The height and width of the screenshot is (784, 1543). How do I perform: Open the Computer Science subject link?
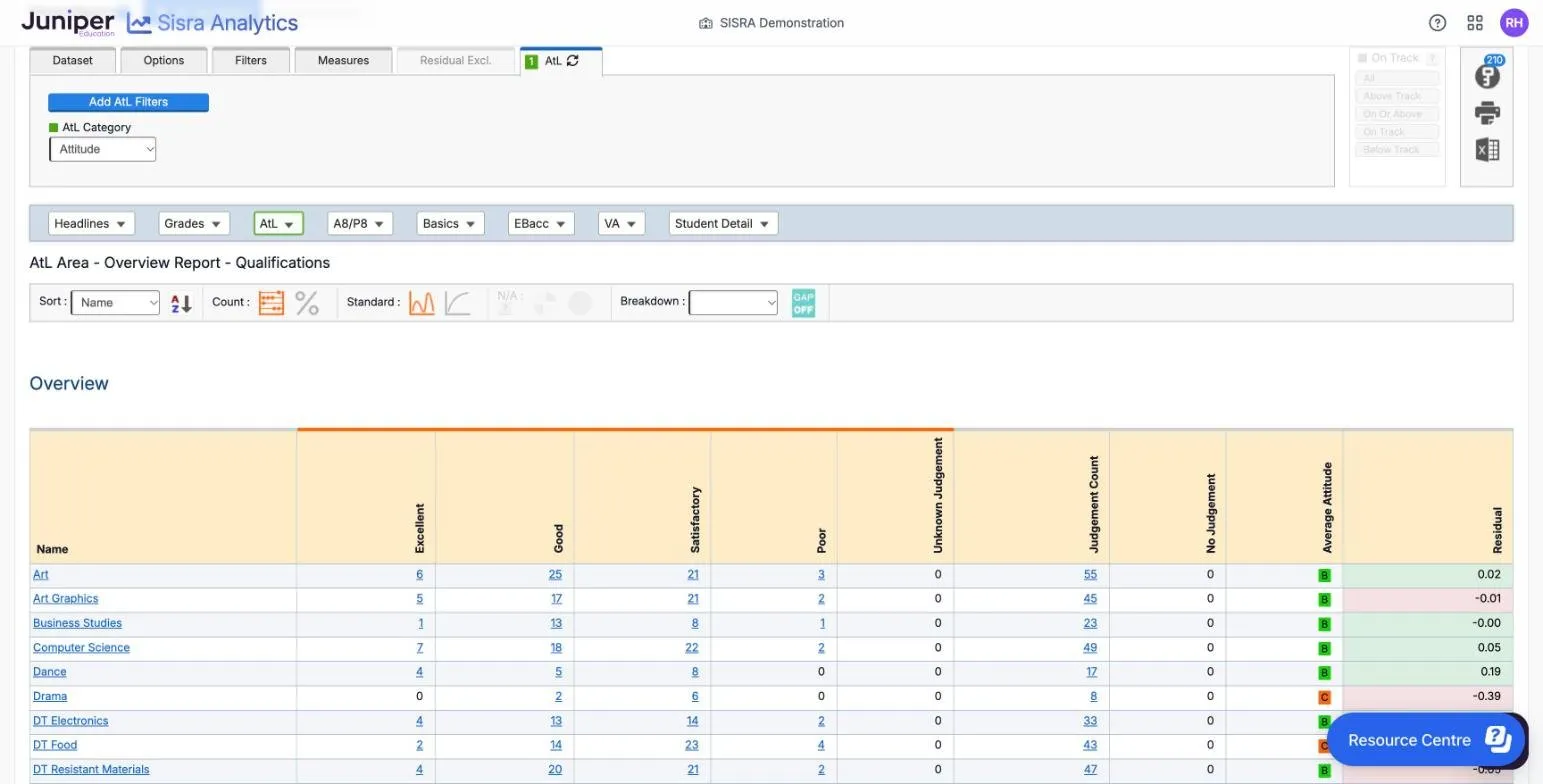pos(81,648)
